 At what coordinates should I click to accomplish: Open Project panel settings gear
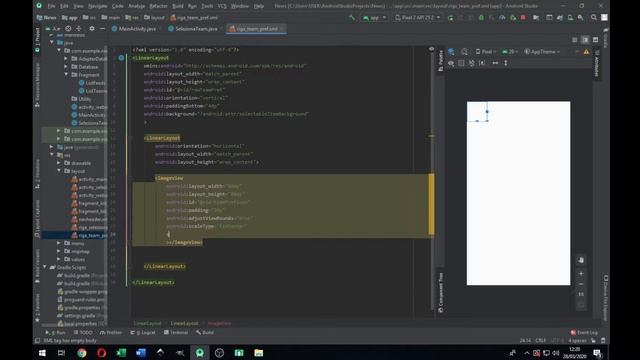tap(92, 29)
